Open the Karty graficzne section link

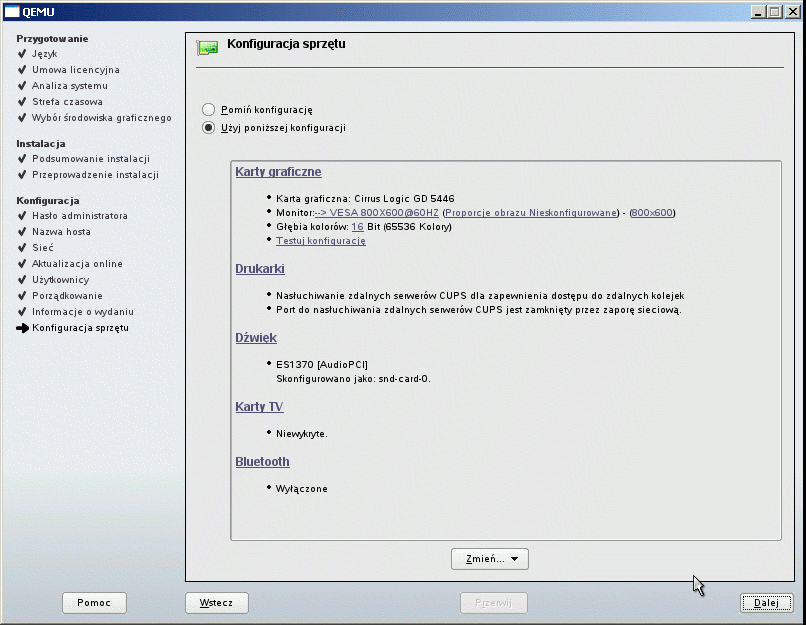point(278,172)
